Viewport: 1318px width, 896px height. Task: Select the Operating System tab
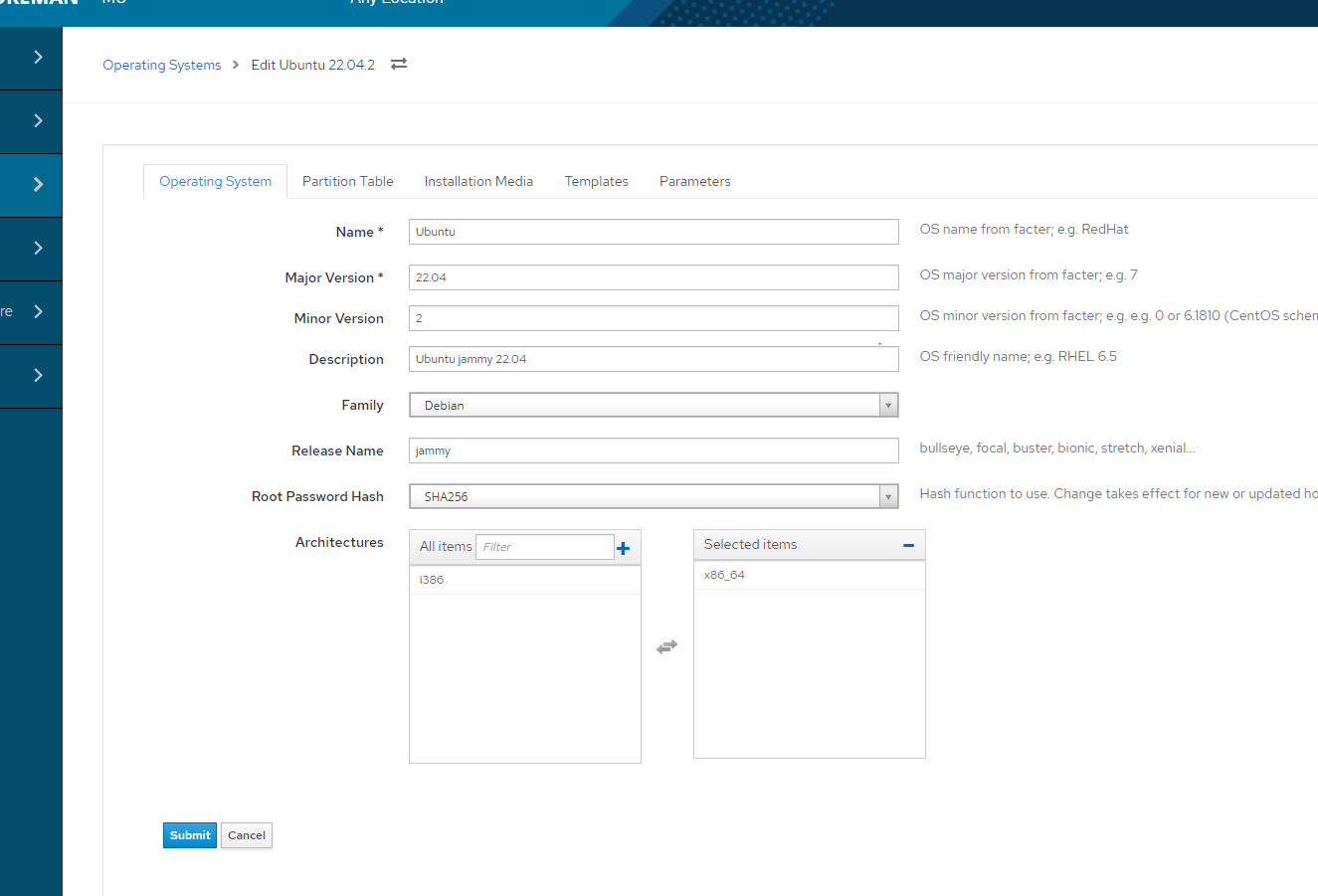pos(215,181)
